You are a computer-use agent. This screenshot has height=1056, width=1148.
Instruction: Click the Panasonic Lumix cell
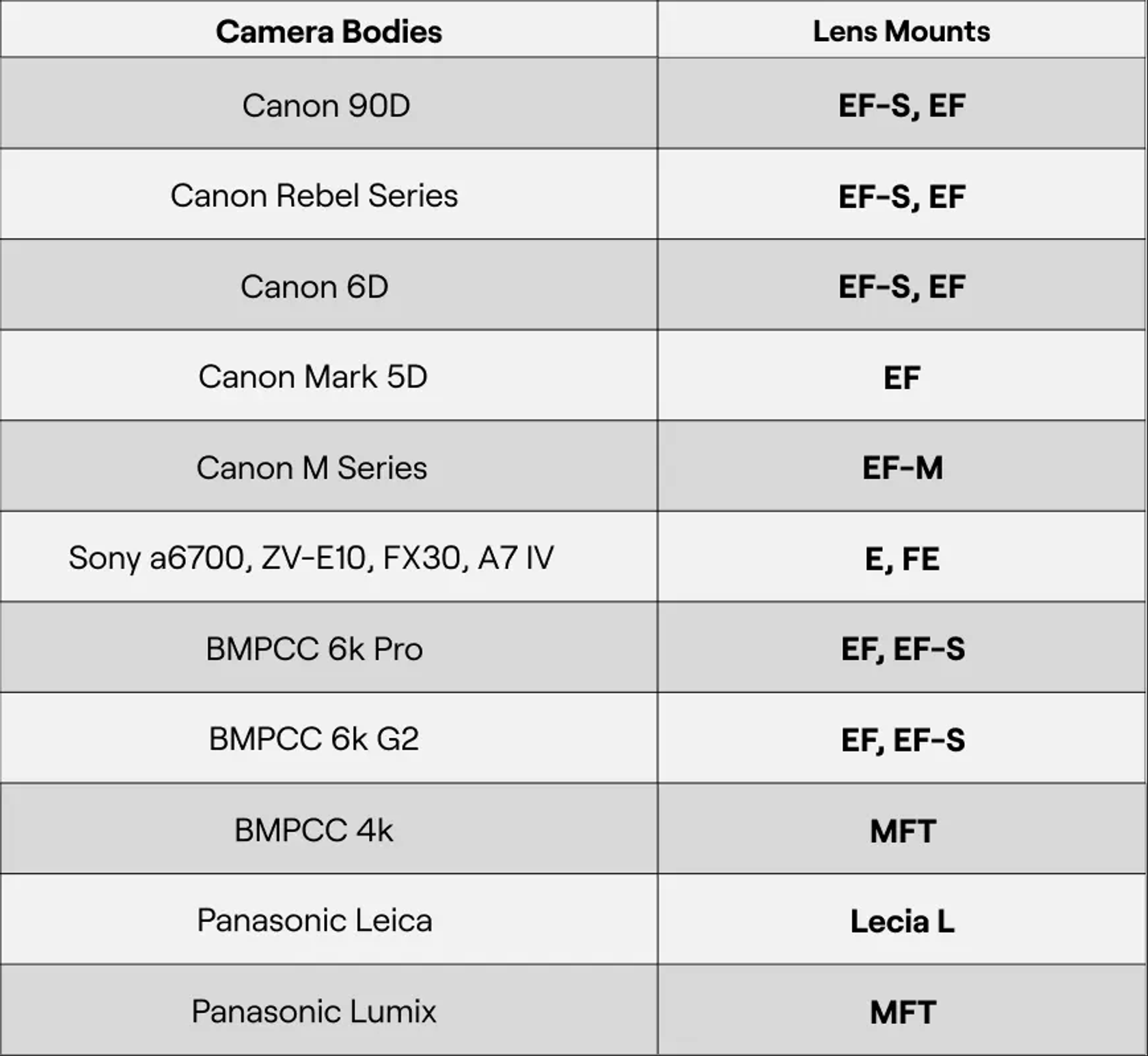pyautogui.click(x=314, y=1012)
